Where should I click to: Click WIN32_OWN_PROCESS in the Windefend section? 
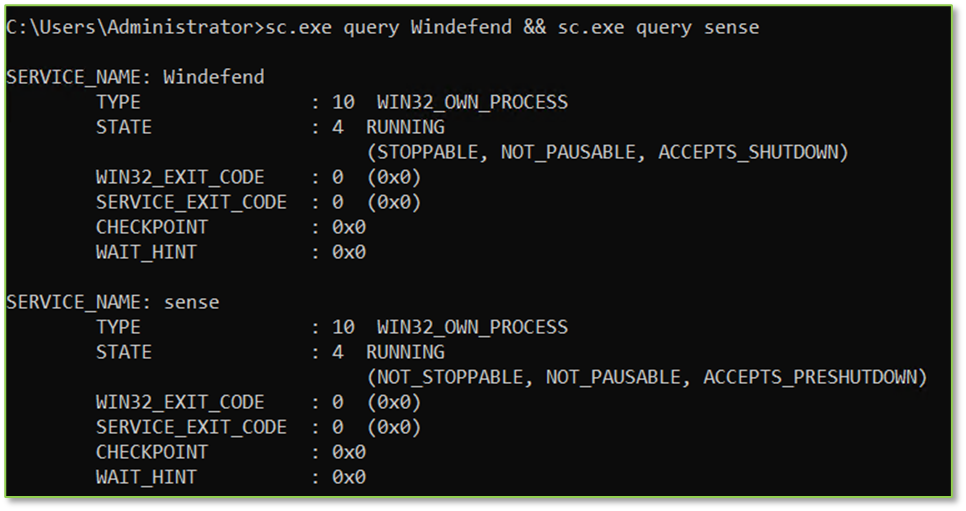coord(472,102)
